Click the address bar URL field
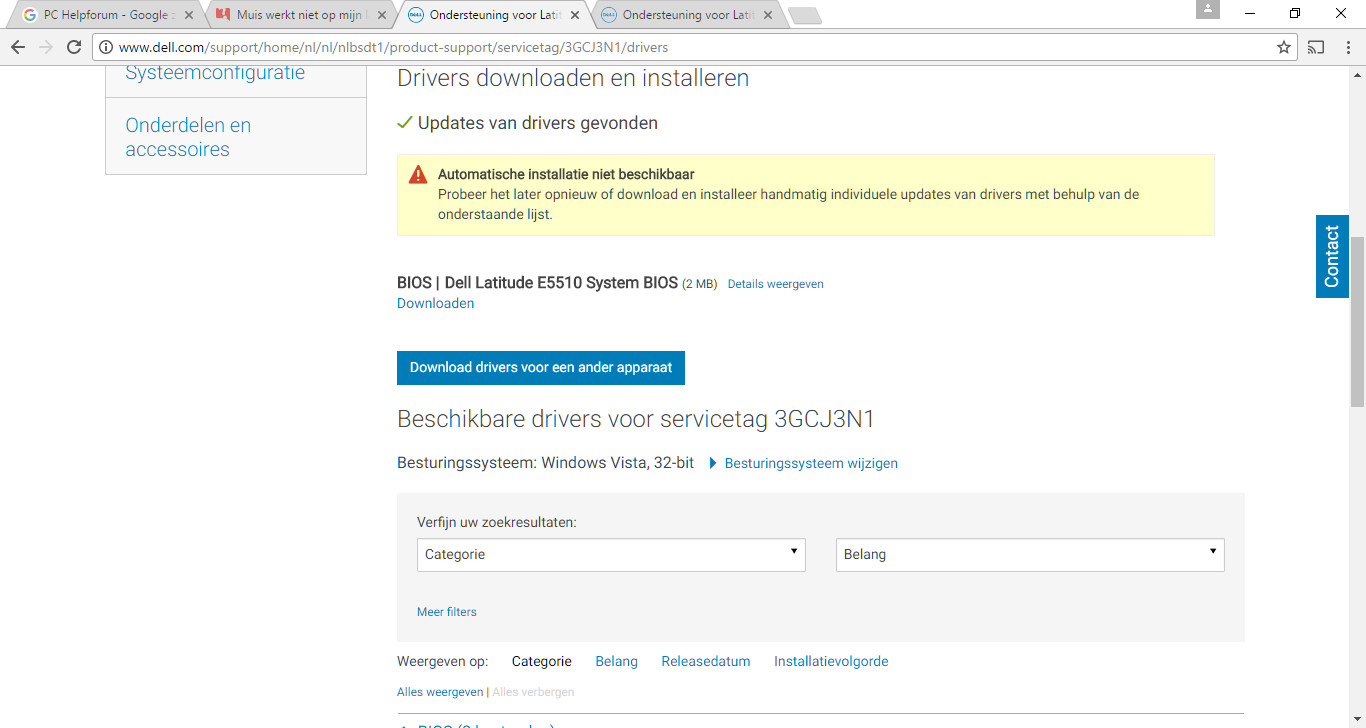The height and width of the screenshot is (728, 1366). 690,47
